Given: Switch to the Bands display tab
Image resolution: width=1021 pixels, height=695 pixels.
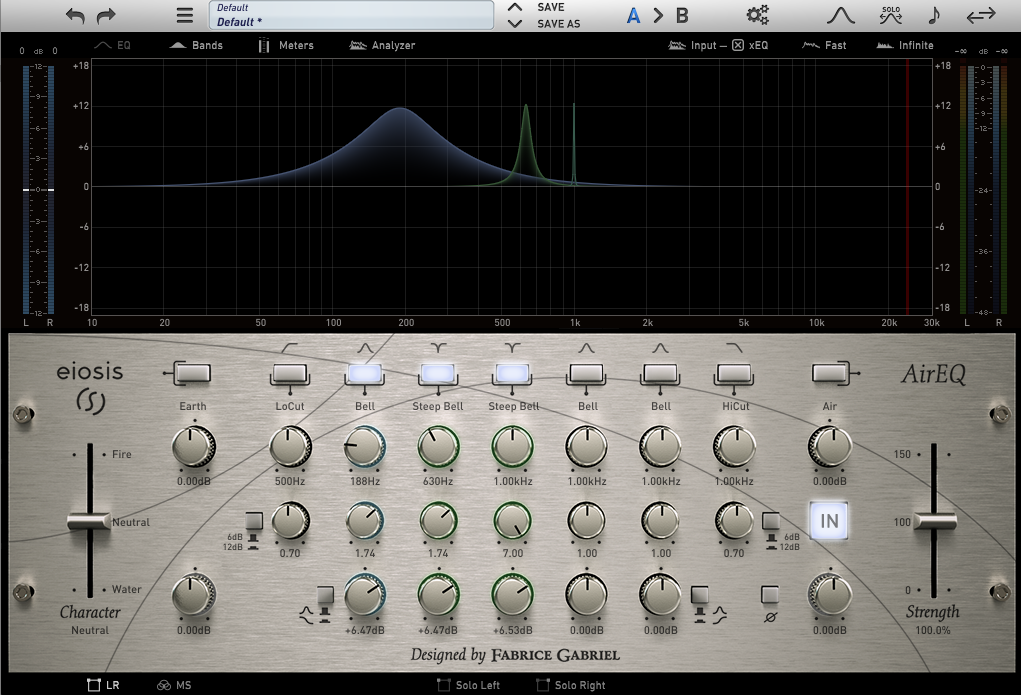Looking at the screenshot, I should (196, 45).
